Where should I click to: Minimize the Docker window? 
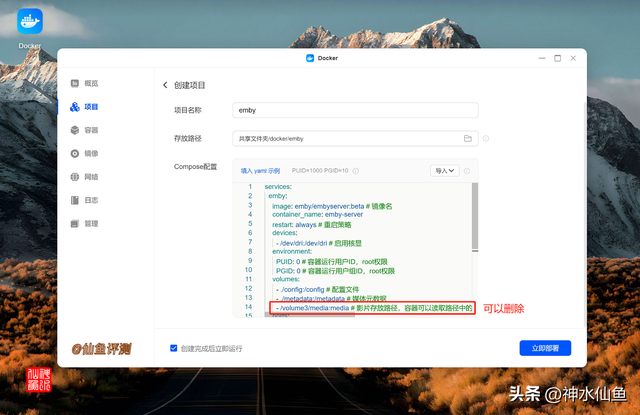(x=542, y=58)
